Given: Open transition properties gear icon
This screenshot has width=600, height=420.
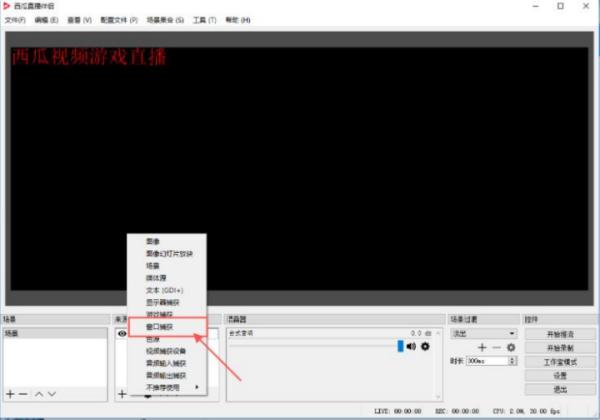Looking at the screenshot, I should click(511, 347).
